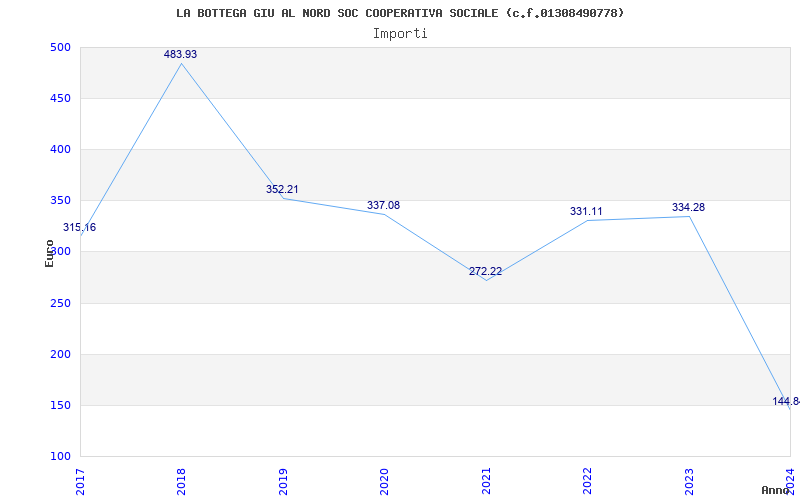Select the 483.93 data label
800x500 pixels.
[x=180, y=54]
